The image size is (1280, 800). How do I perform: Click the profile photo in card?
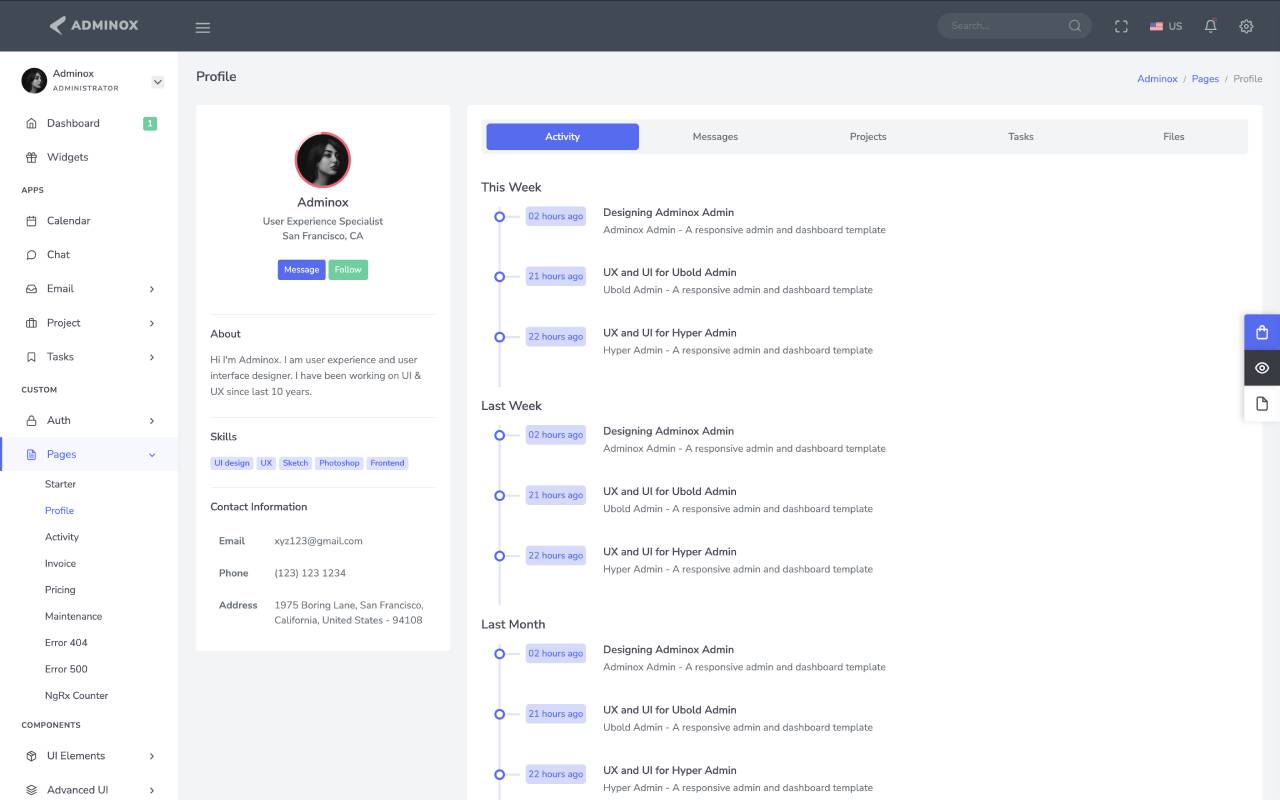[323, 160]
